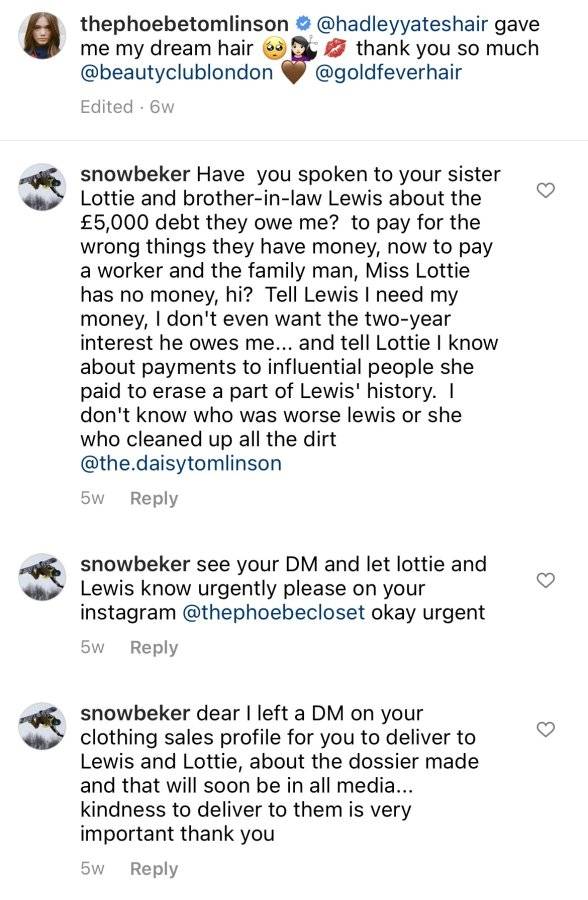Open the @thephoebecloset mention
Screen dimensions: 588x900
273,612
